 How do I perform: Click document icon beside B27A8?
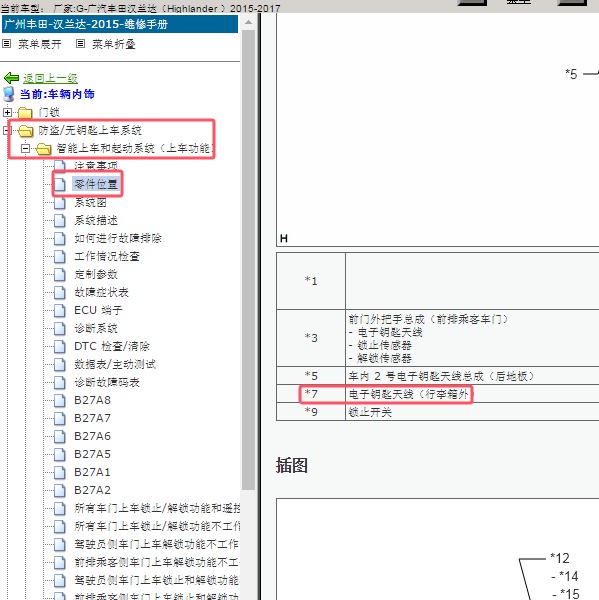pos(60,400)
